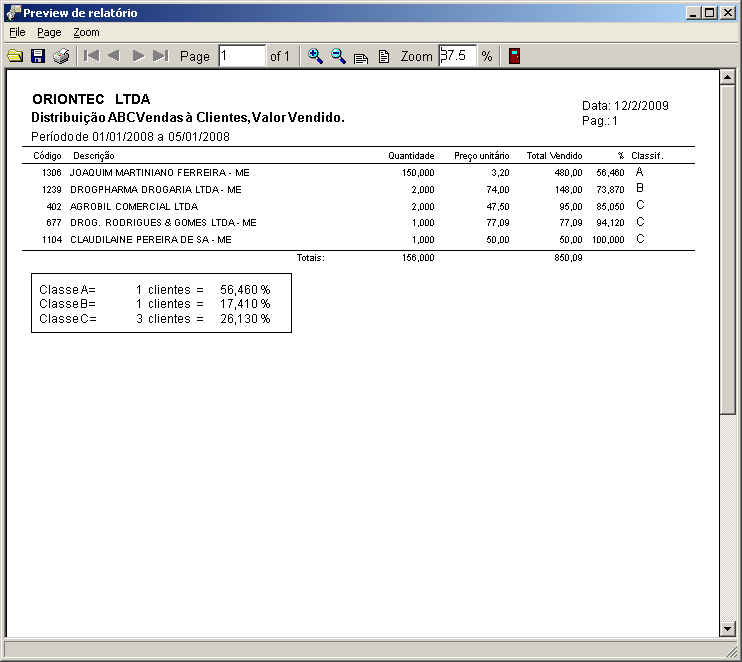This screenshot has width=742, height=662.
Task: Click the Descrição column header
Action: pos(94,156)
